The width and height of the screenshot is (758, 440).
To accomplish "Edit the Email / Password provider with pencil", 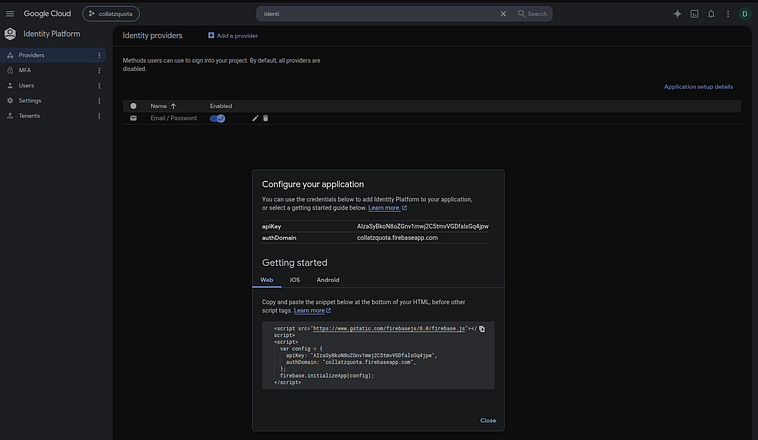I will (x=255, y=118).
